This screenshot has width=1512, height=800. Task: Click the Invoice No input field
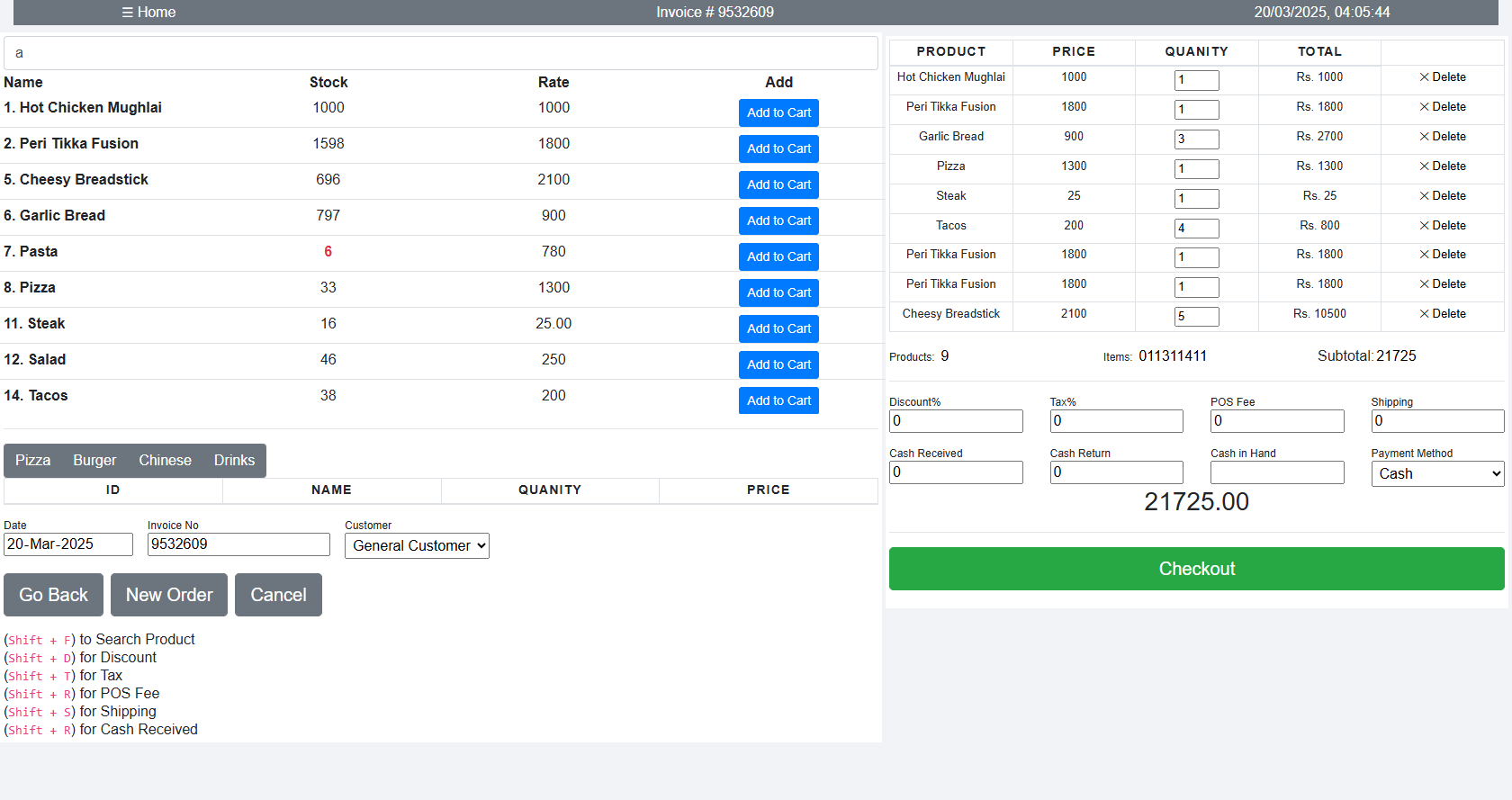tap(238, 544)
